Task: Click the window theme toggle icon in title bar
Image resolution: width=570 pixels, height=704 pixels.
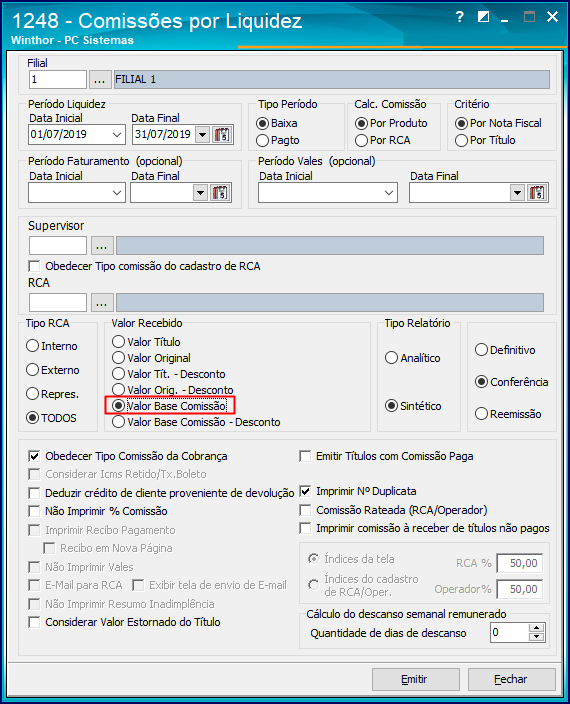Action: point(483,17)
